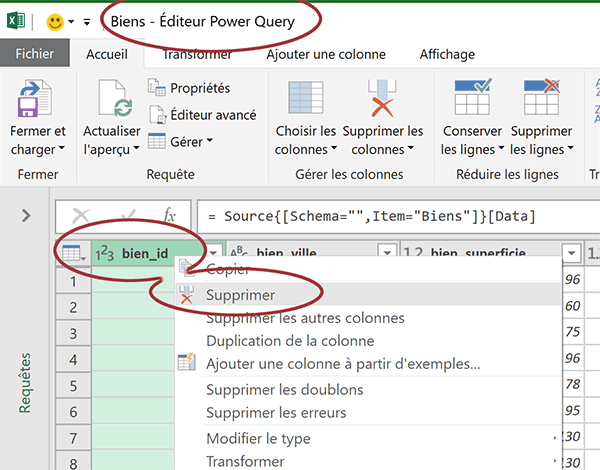
Task: Click the fx formula icon
Action: 170,216
